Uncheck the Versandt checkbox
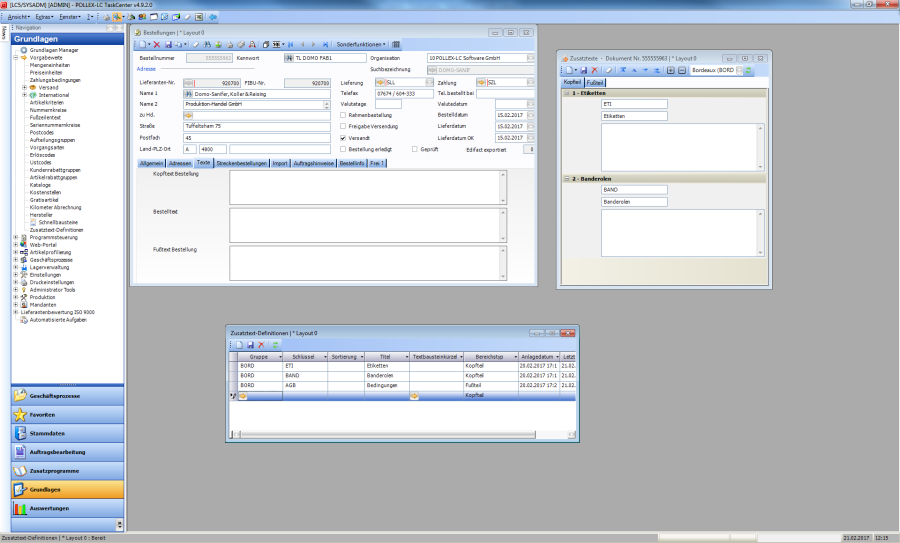Image resolution: width=900 pixels, height=543 pixels. point(344,138)
